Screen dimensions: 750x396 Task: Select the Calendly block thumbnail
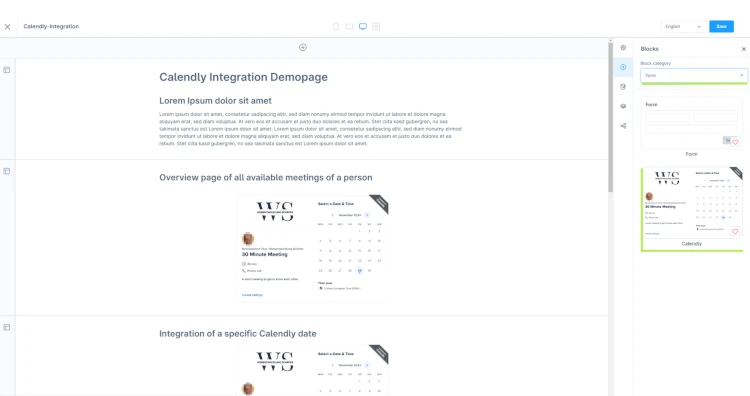tap(691, 203)
